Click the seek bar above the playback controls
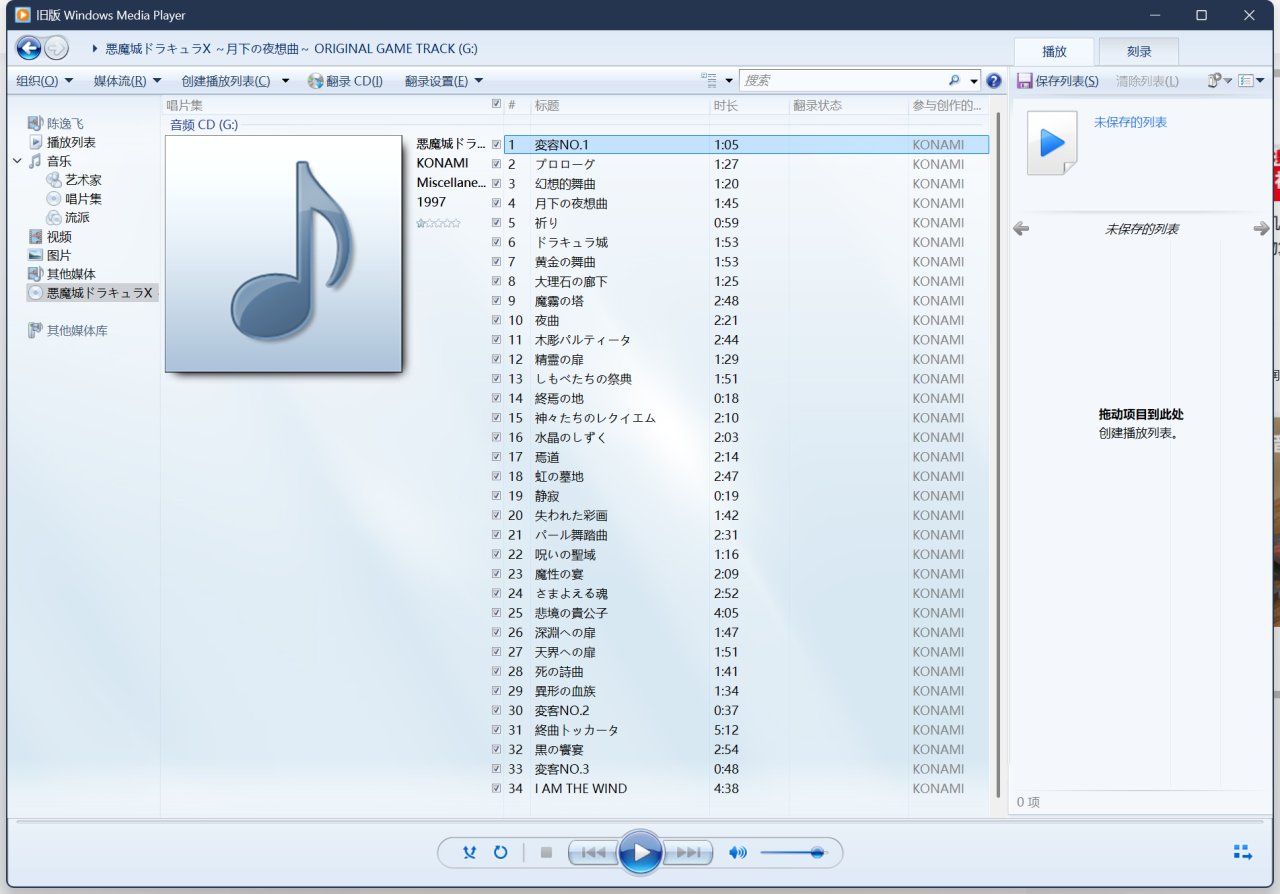The height and width of the screenshot is (894, 1280). (640, 823)
